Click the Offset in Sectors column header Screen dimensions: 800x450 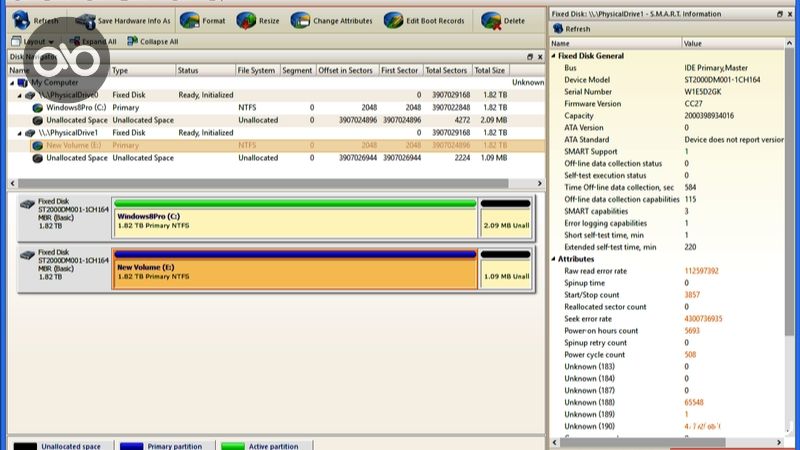(347, 70)
